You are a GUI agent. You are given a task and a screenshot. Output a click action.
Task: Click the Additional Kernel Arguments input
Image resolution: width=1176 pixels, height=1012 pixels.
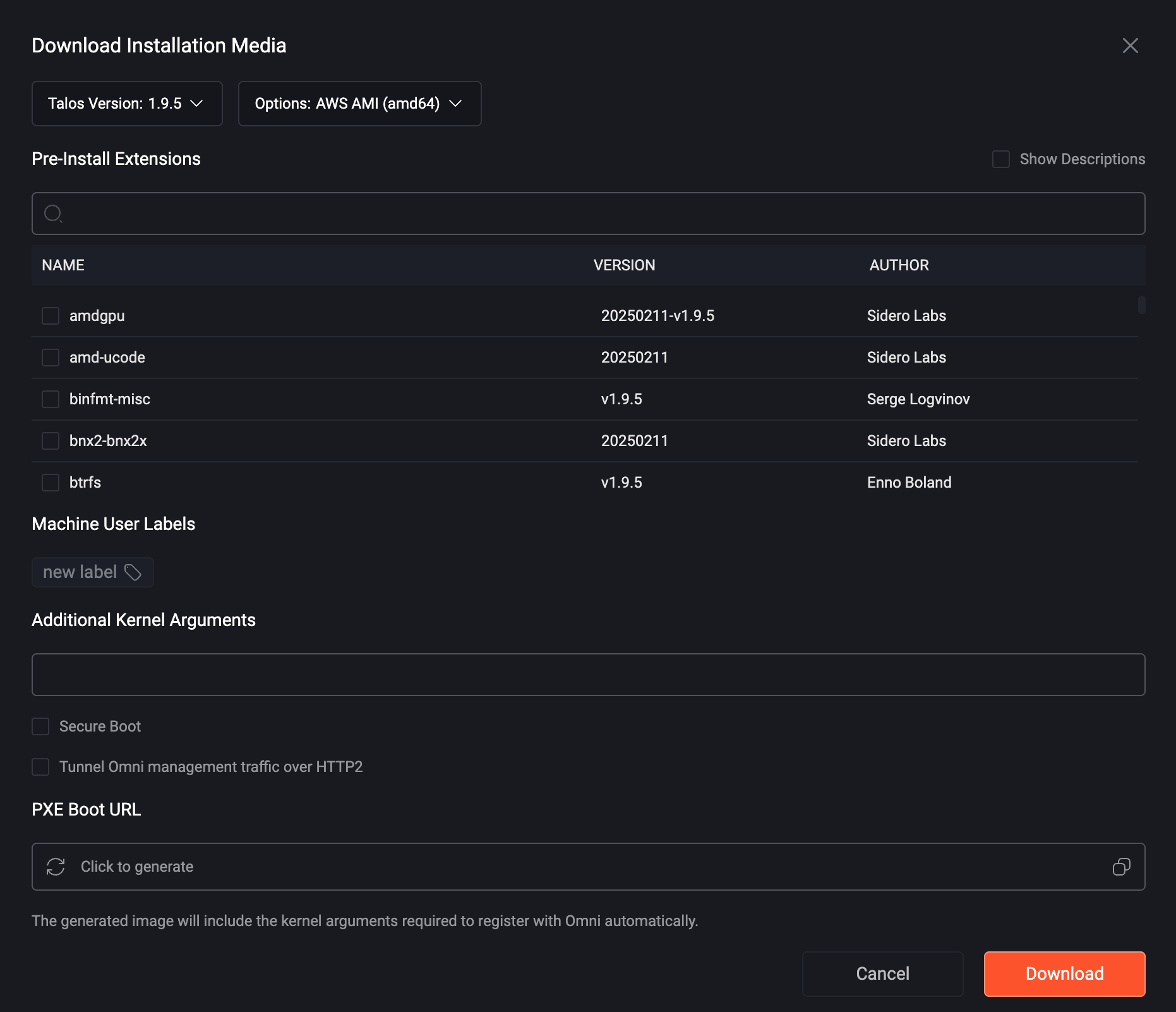coord(588,675)
